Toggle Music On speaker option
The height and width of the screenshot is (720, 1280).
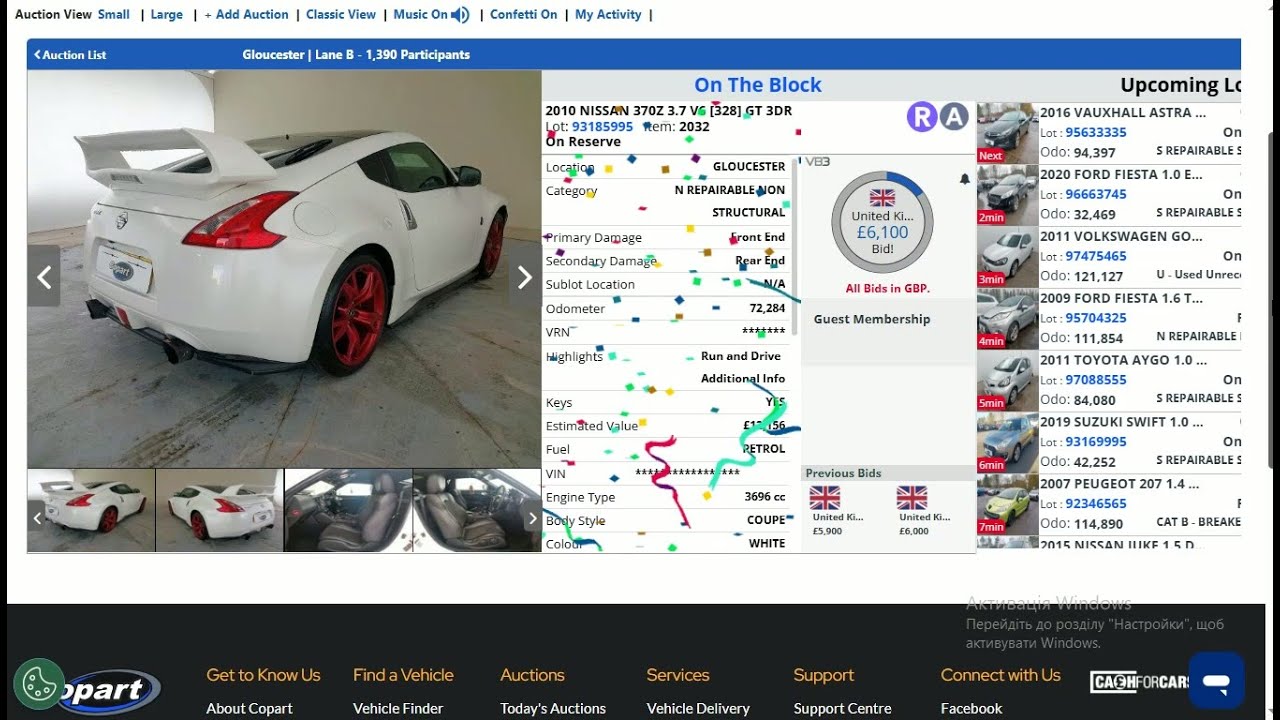click(x=431, y=15)
